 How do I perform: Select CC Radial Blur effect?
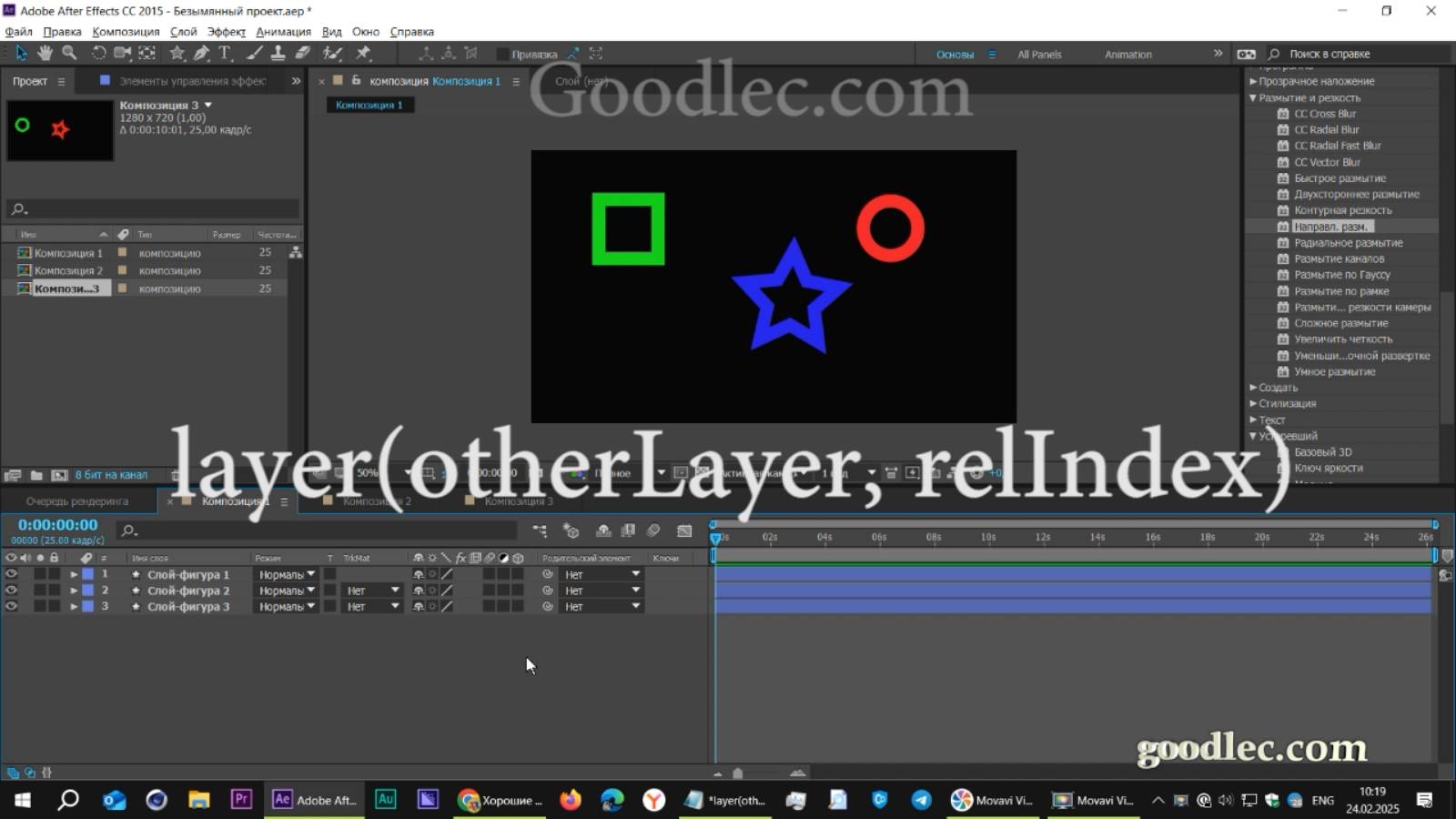(x=1326, y=130)
